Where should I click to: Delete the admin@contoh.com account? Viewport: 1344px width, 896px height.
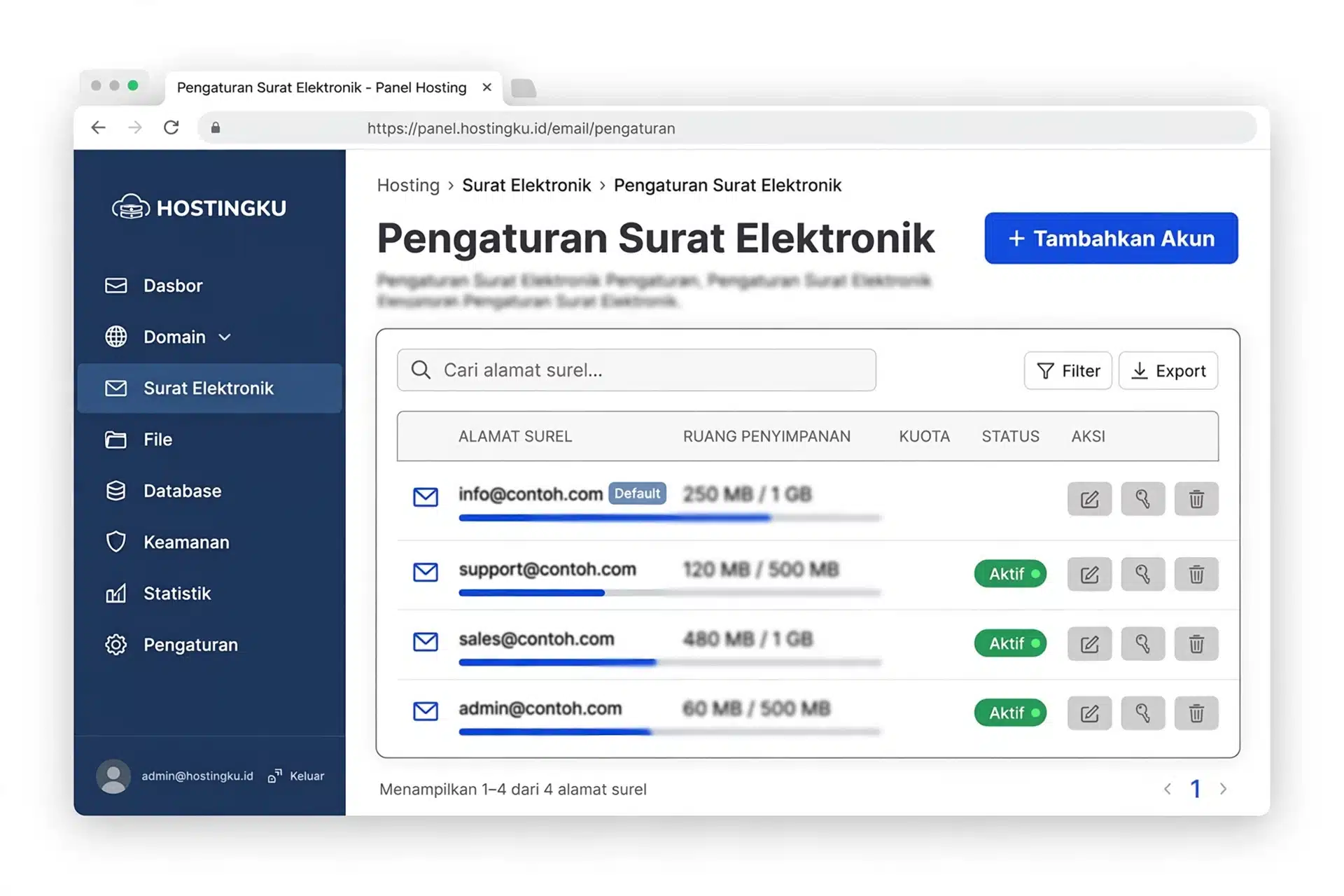click(1196, 713)
